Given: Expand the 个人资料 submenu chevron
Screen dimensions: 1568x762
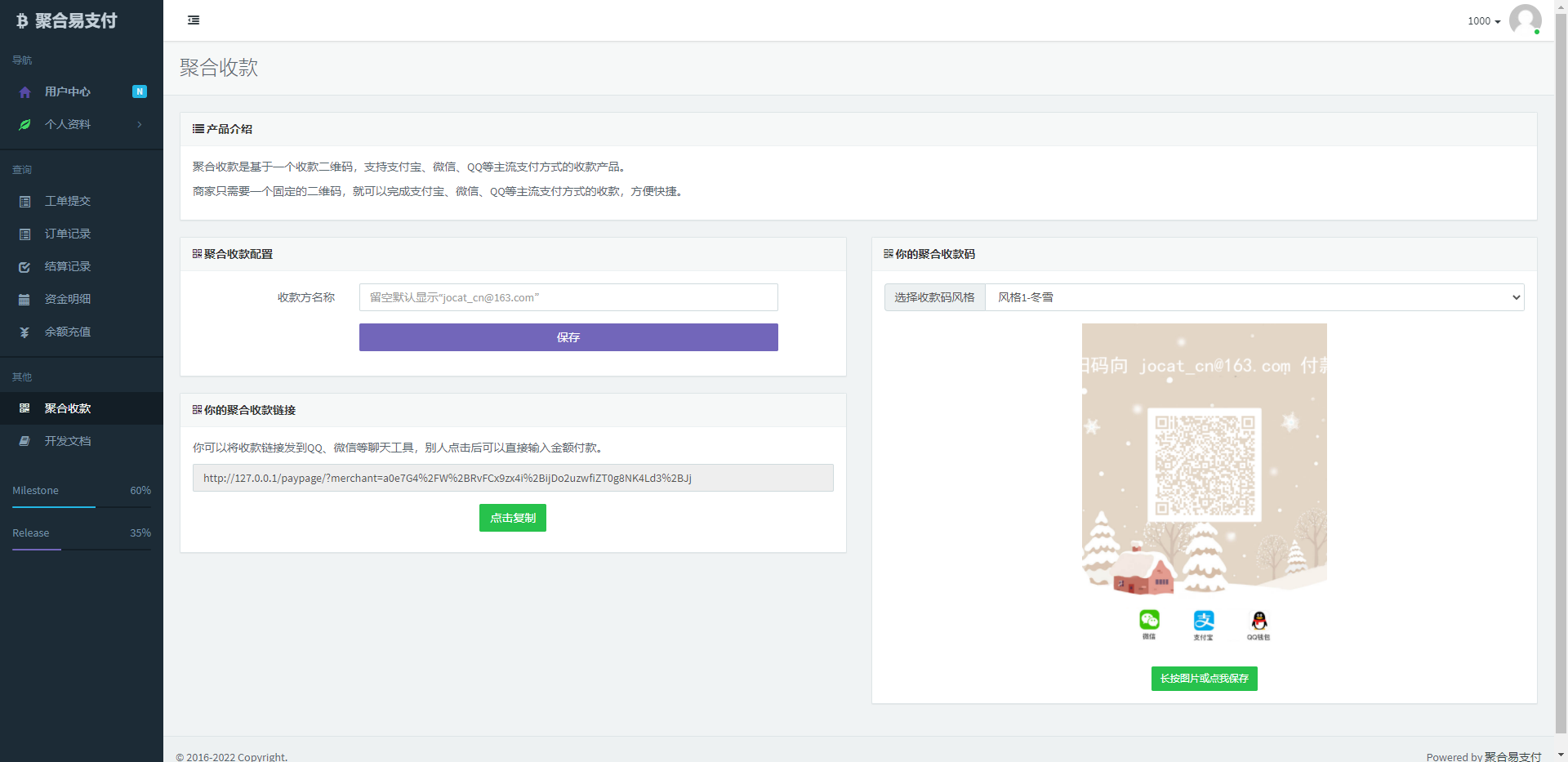Looking at the screenshot, I should (140, 124).
